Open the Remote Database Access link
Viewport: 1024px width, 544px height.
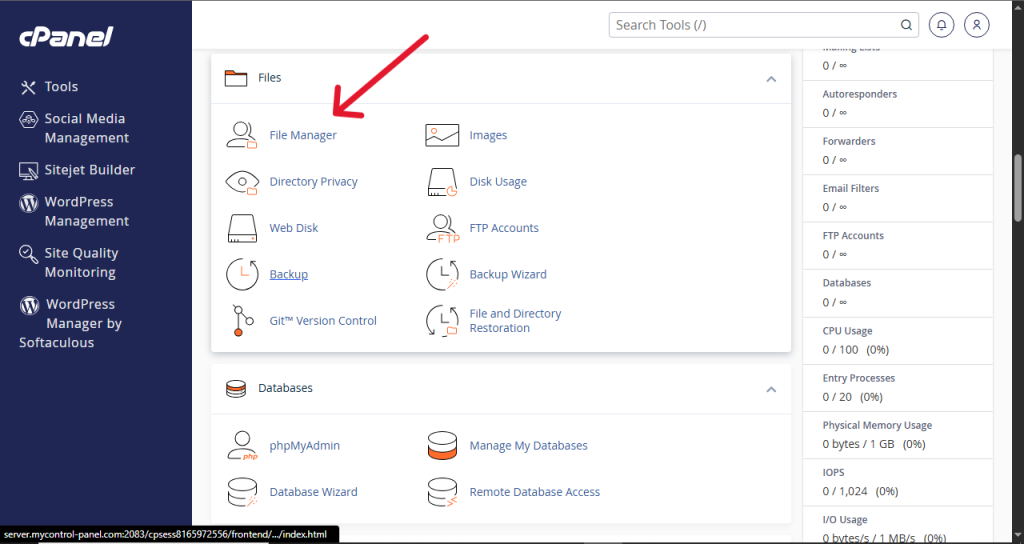[x=535, y=492]
